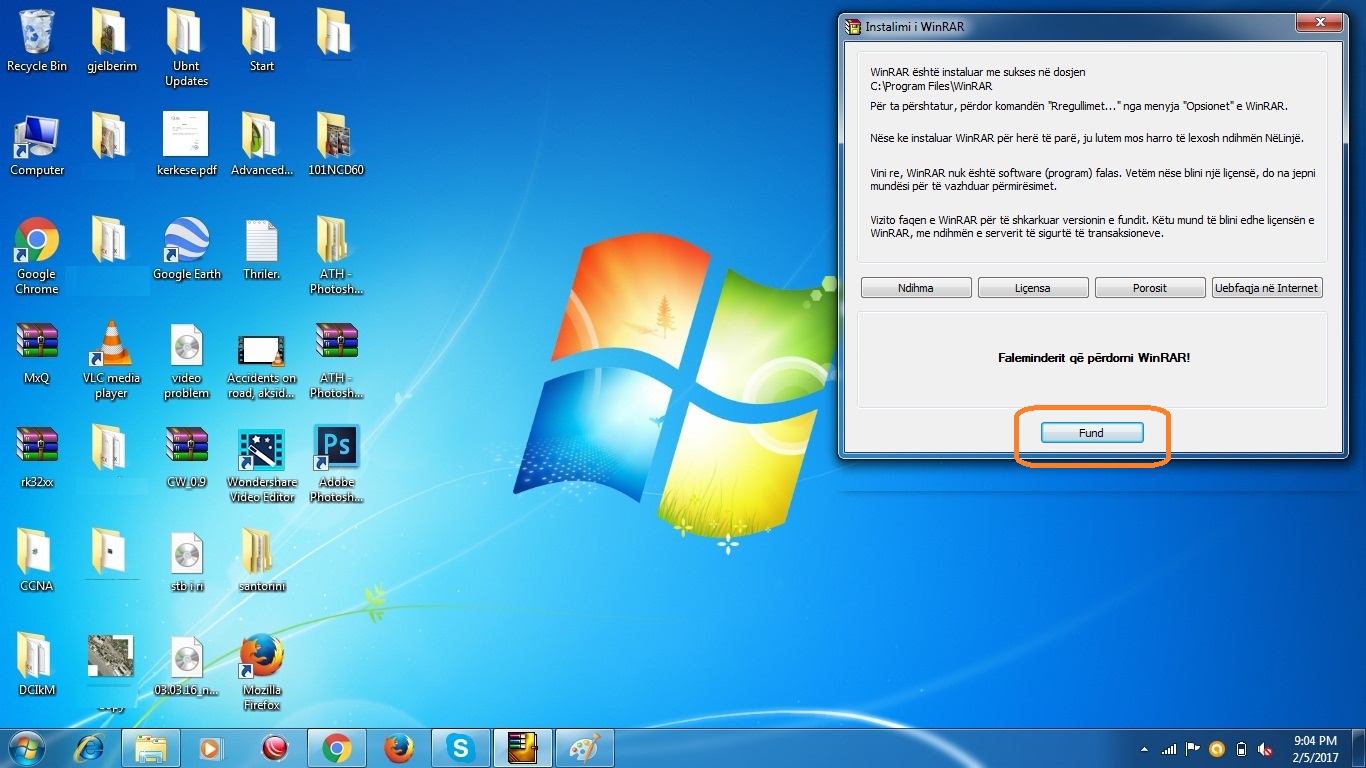Select the rk32xx RAR archive
Screen dimensions: 1366x768
tap(37, 457)
